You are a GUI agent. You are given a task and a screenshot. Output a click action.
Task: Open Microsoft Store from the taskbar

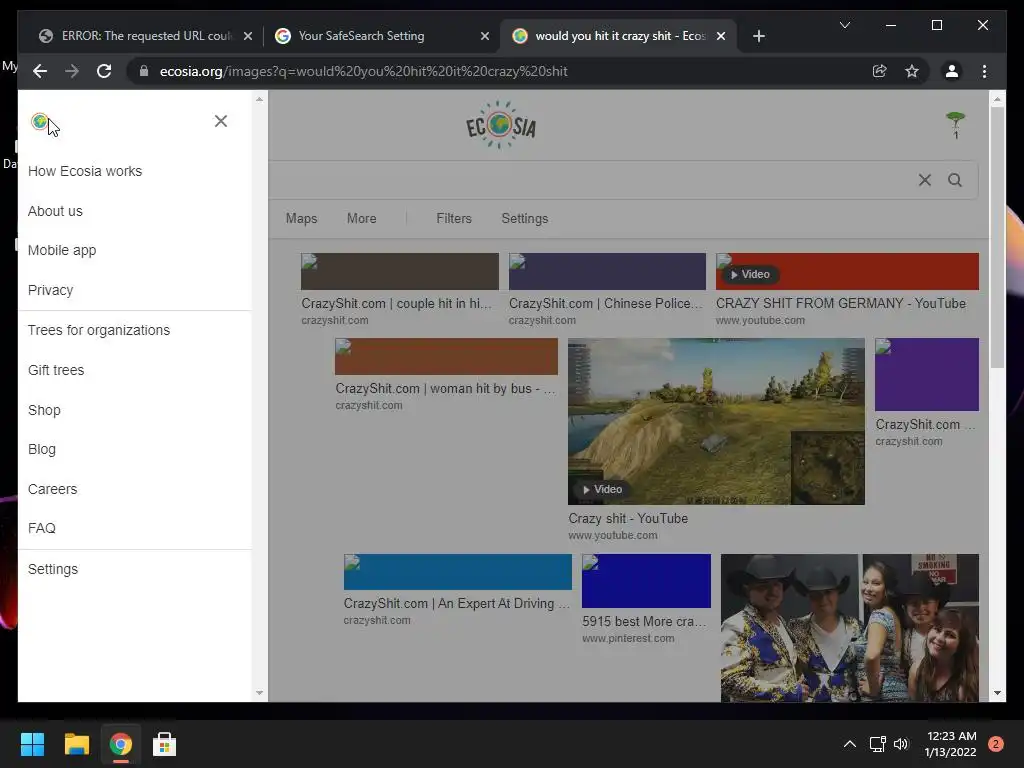(164, 744)
